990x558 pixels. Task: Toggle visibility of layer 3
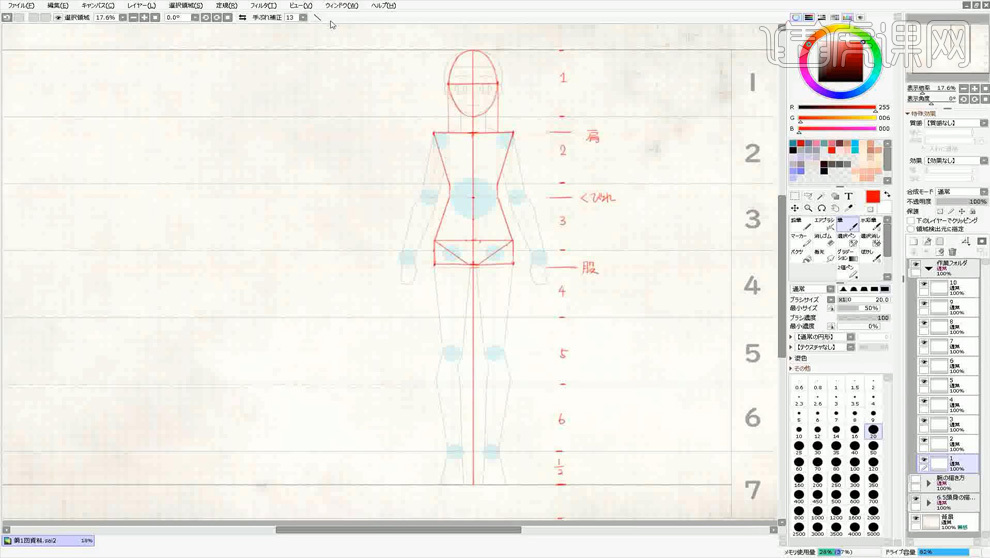pos(924,421)
